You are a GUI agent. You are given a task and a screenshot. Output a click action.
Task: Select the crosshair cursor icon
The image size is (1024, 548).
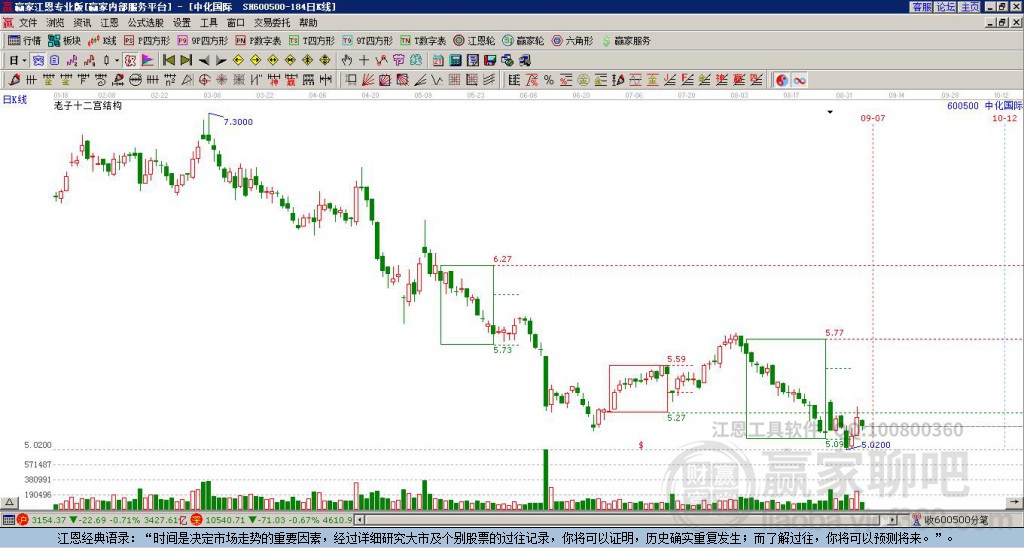tap(364, 60)
